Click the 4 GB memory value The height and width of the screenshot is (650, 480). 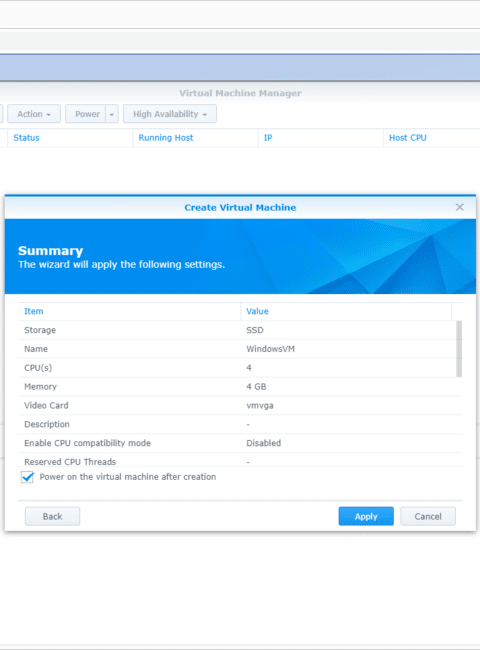[256, 387]
